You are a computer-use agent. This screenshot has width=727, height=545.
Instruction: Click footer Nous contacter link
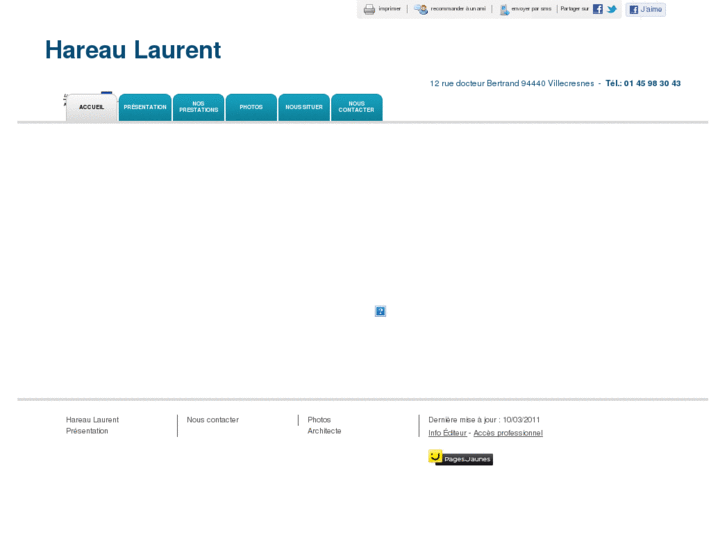(213, 420)
